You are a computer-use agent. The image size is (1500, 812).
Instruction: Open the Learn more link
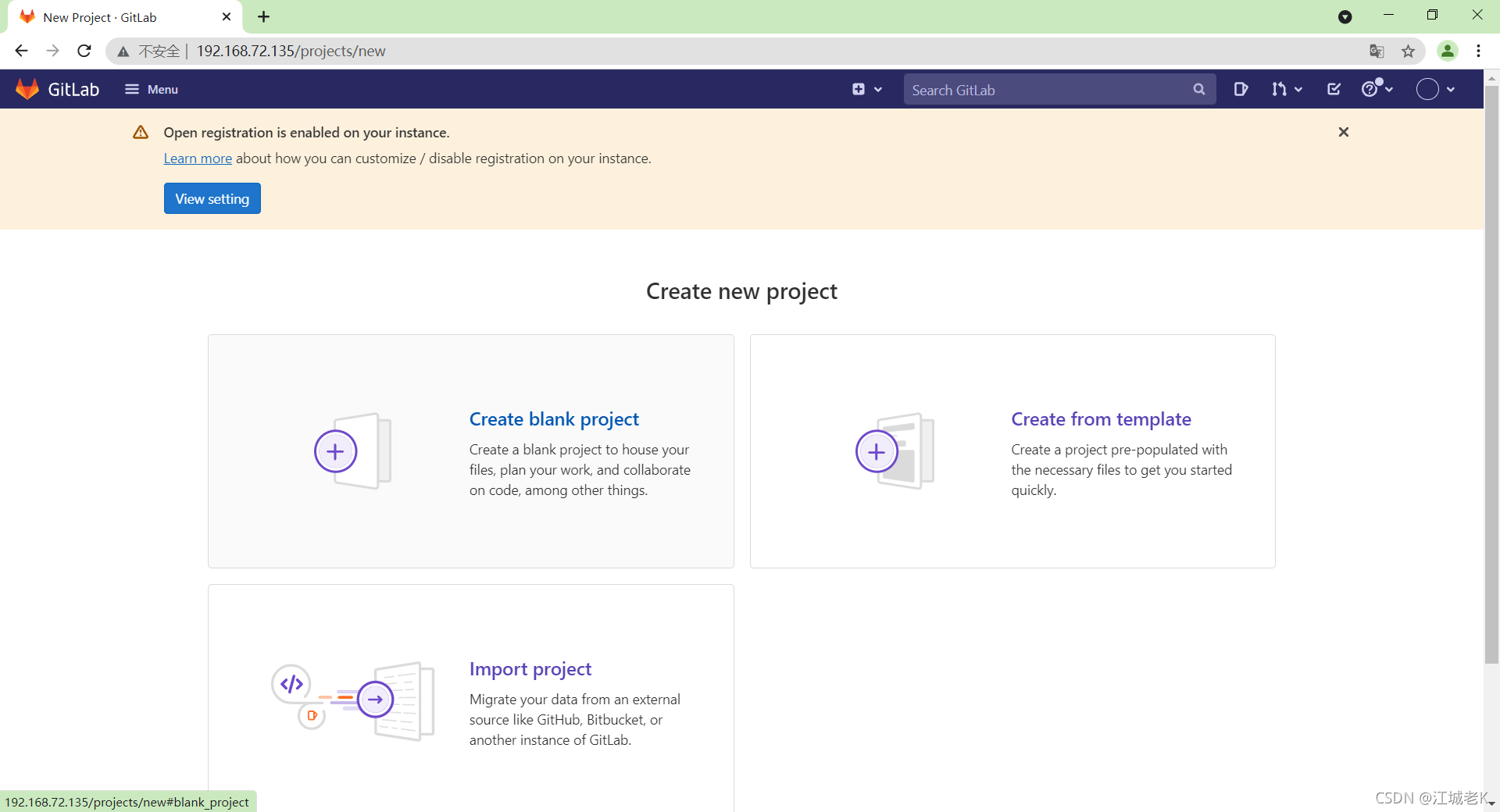click(x=197, y=158)
